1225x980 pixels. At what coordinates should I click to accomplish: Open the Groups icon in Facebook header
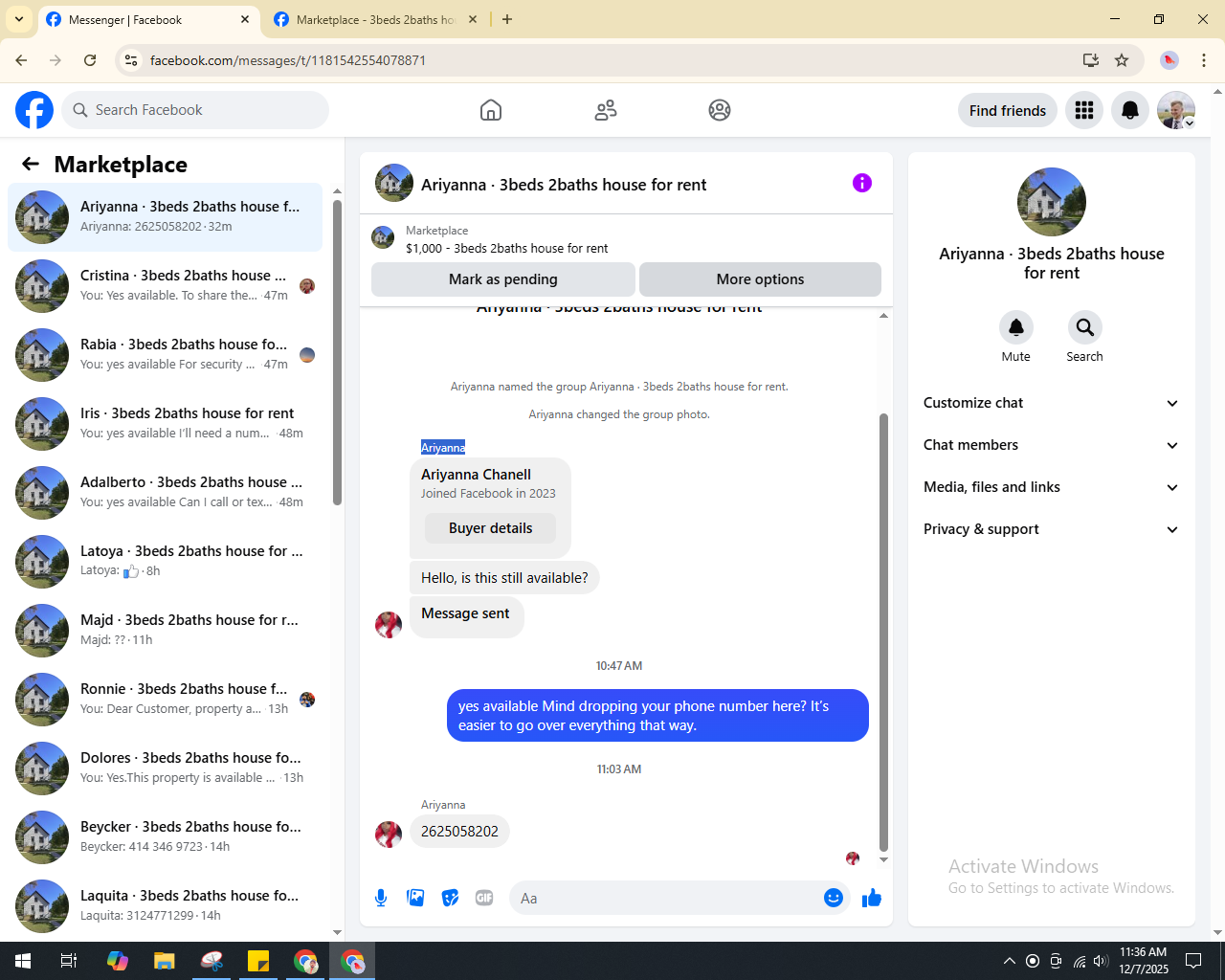[x=720, y=110]
